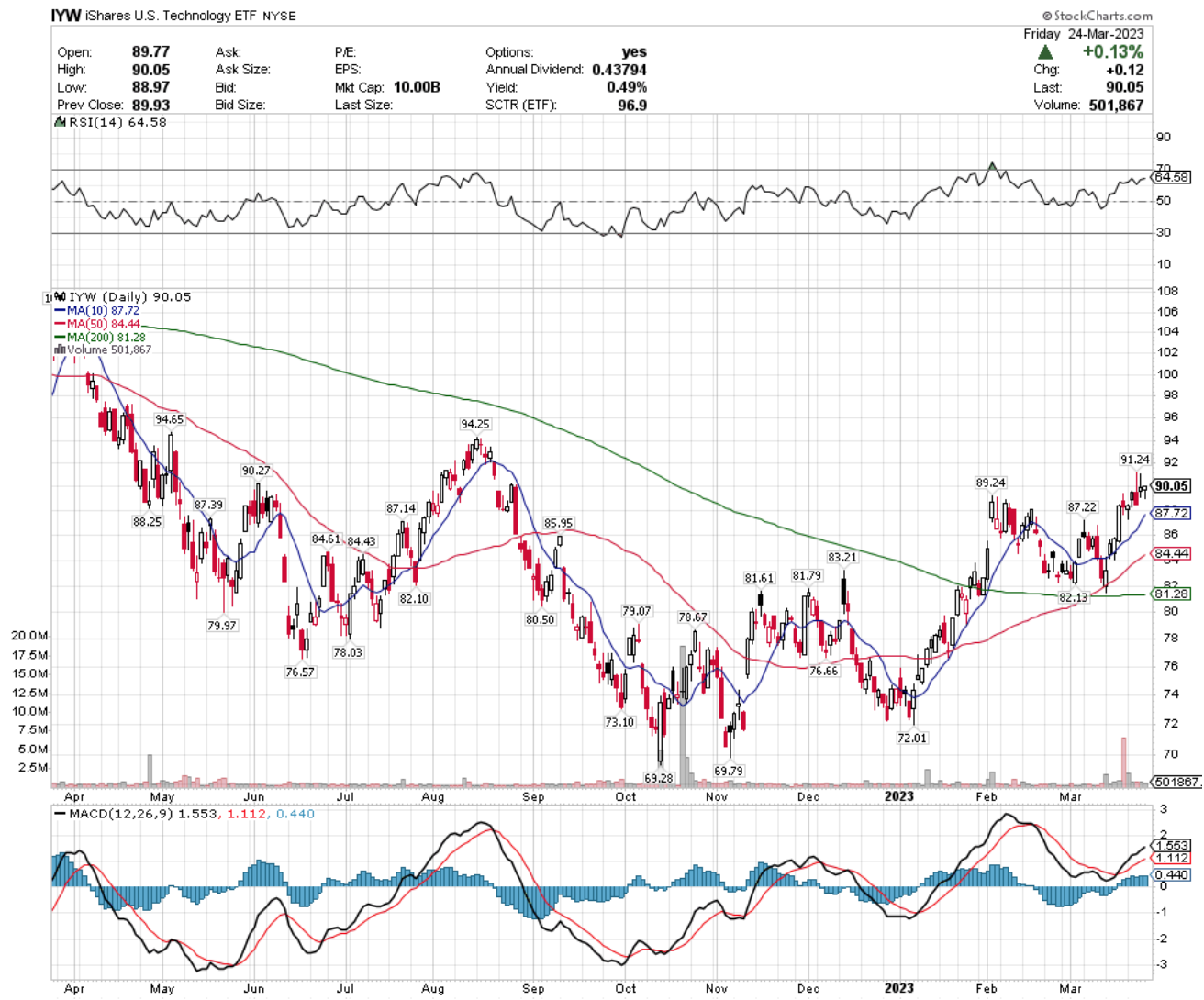Image resolution: width=1204 pixels, height=1000 pixels.
Task: Click the 69.28 October low label
Action: click(x=658, y=777)
